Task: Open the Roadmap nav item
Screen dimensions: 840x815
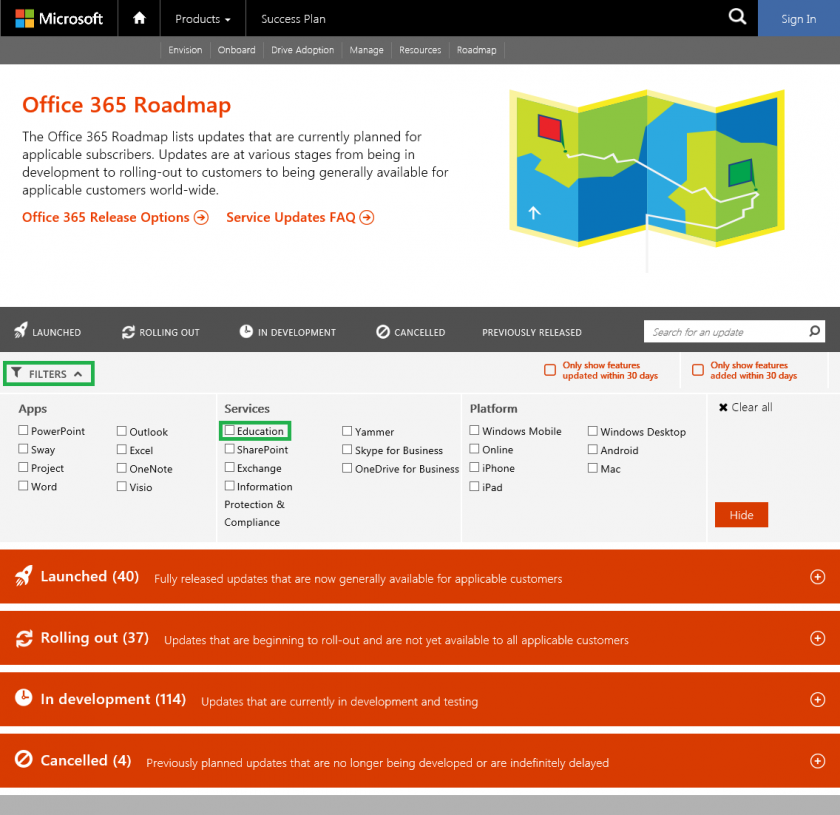Action: coord(476,50)
